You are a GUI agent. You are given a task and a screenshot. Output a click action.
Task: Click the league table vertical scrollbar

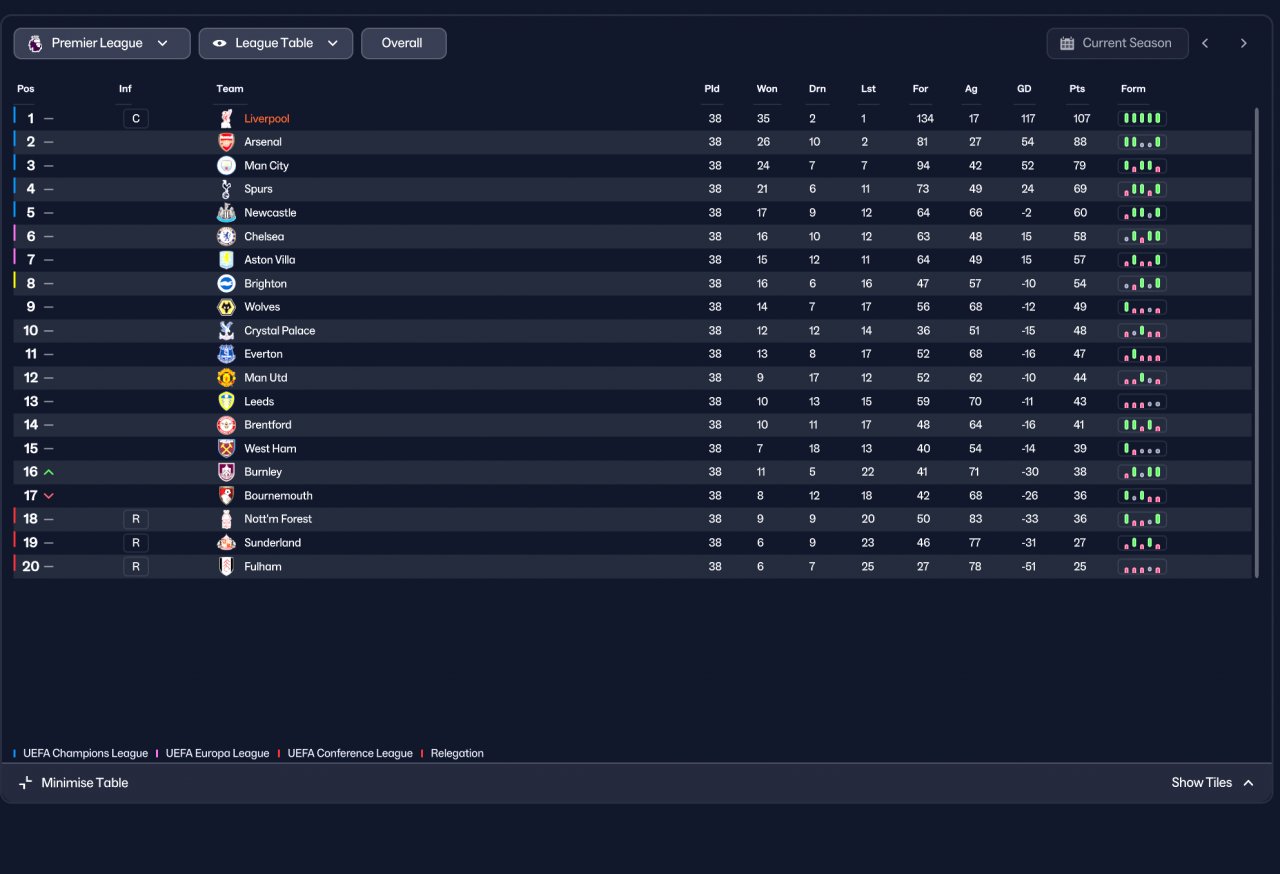point(1256,342)
